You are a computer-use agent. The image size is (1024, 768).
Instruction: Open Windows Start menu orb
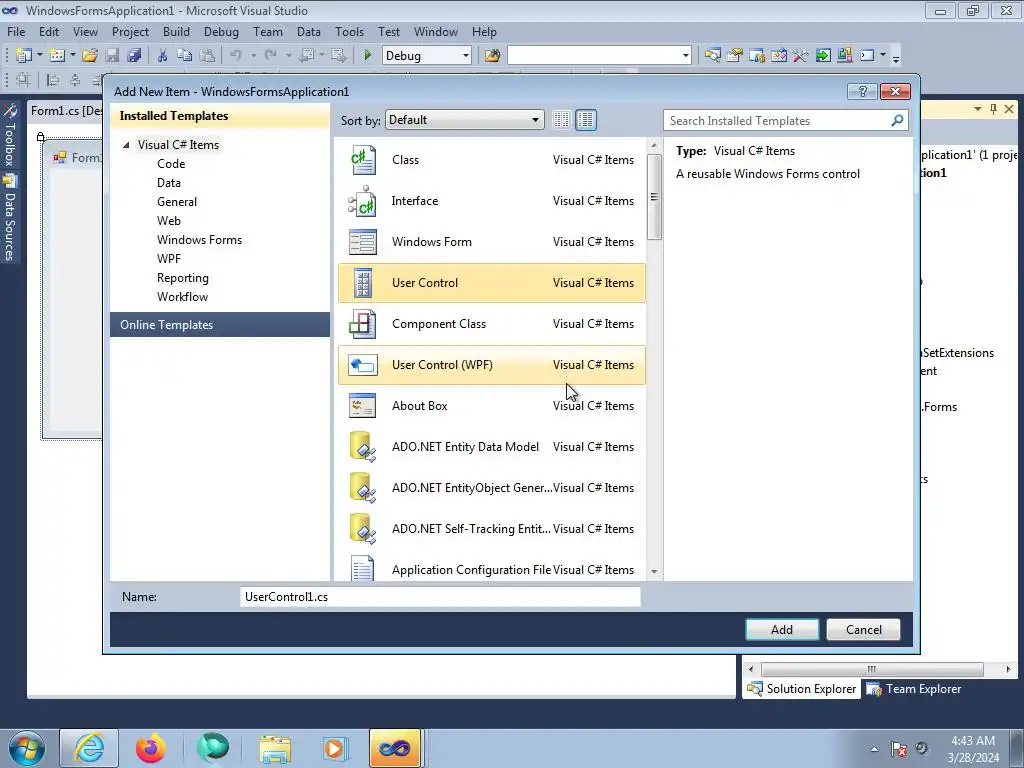pos(26,748)
